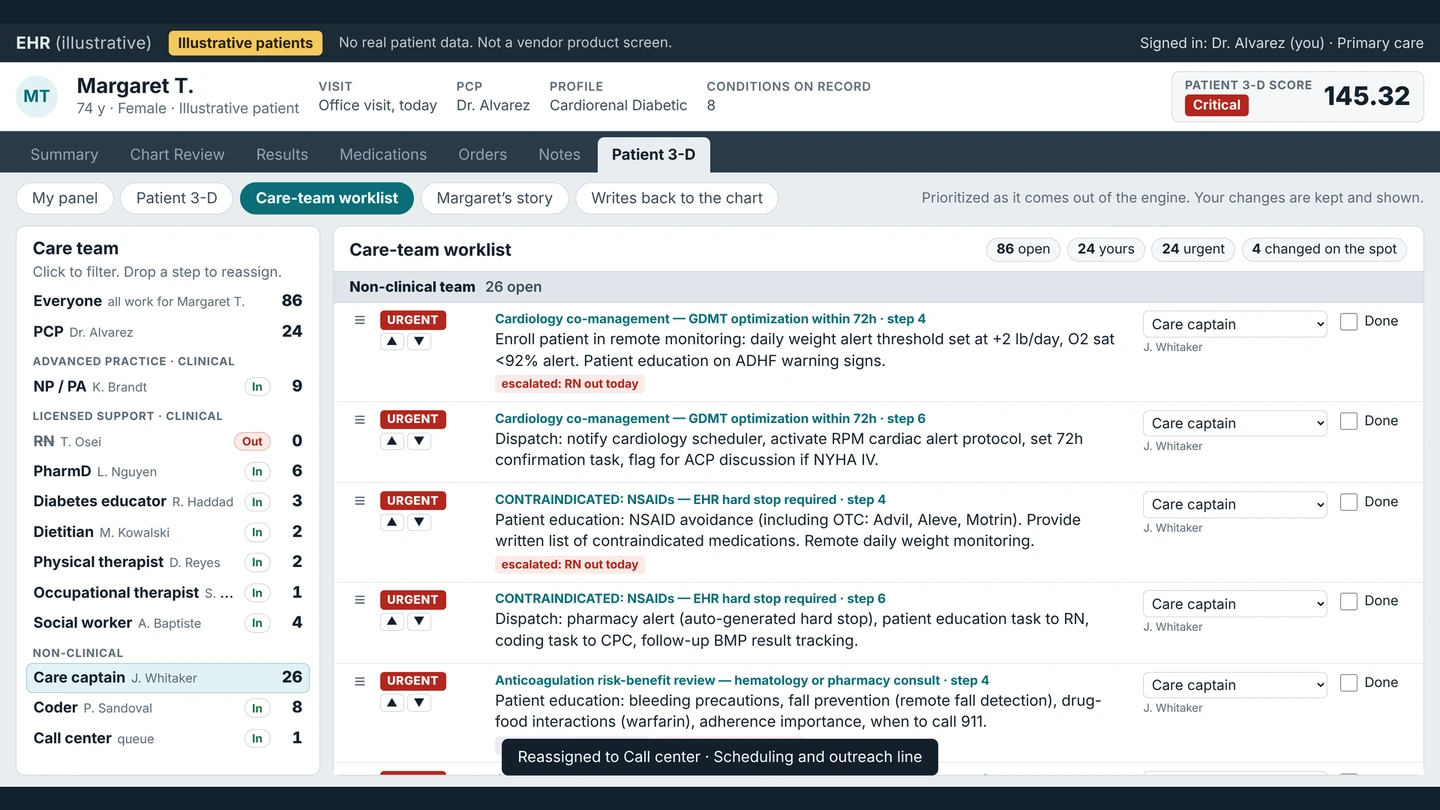Screen dimensions: 1440x810
Task: Move down the pharmacy alert dispatch step
Action: 420,621
